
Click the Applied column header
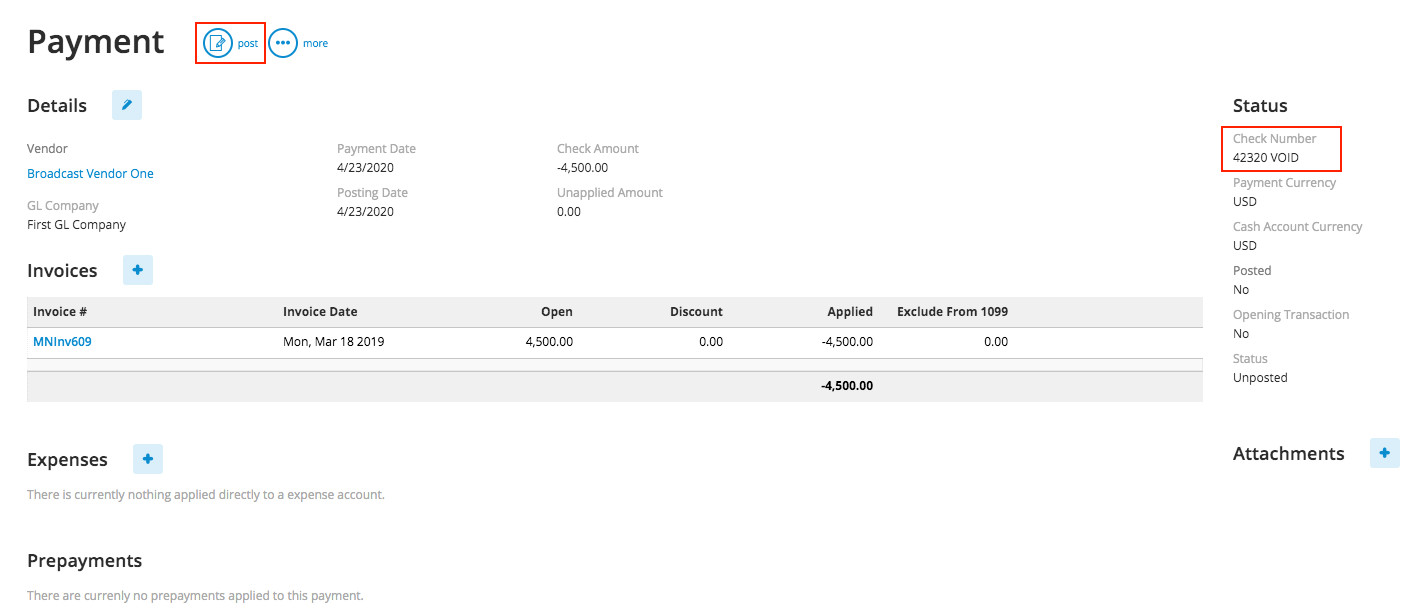pyautogui.click(x=850, y=311)
